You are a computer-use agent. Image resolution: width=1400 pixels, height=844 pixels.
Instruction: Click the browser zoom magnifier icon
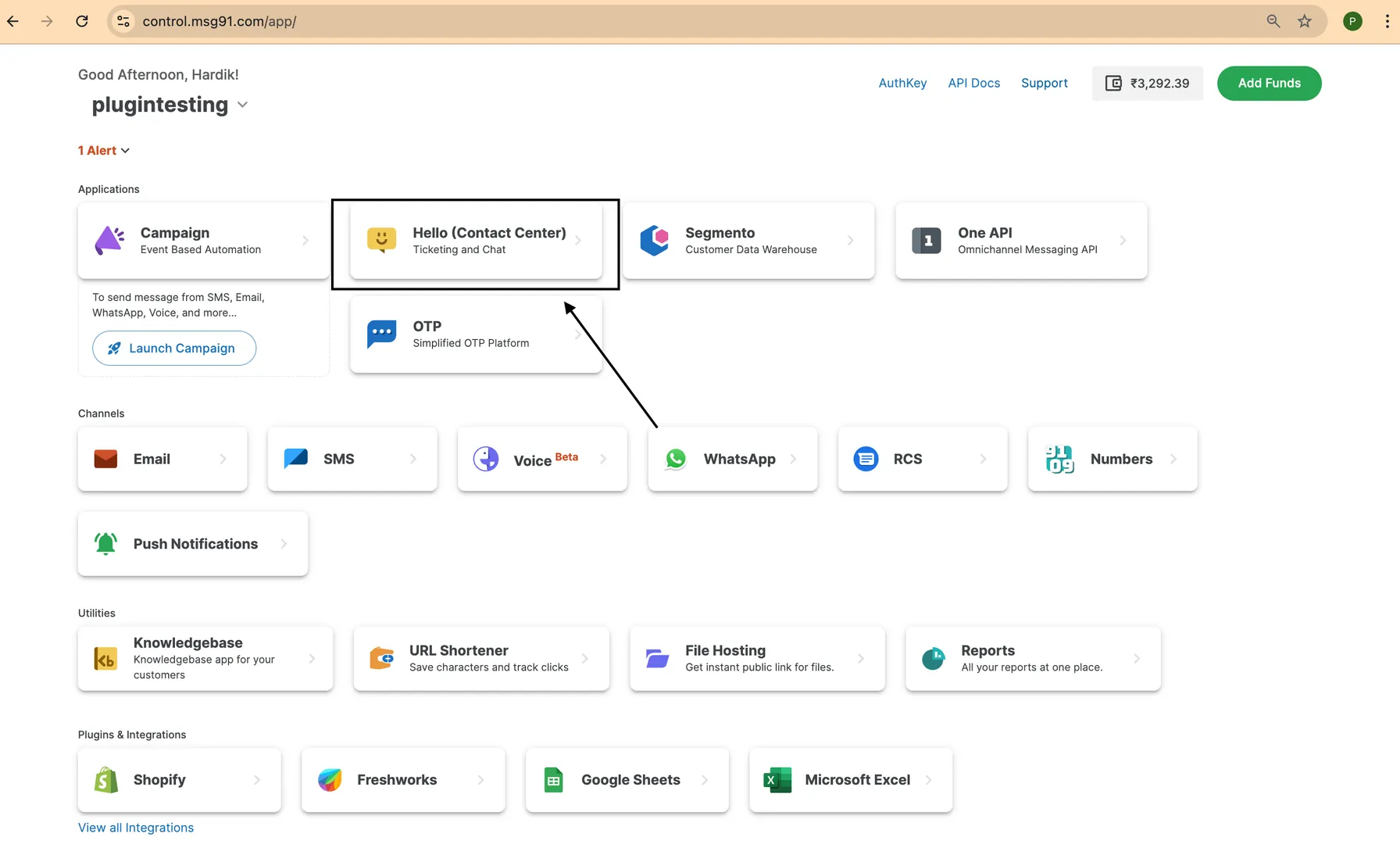tap(1273, 21)
